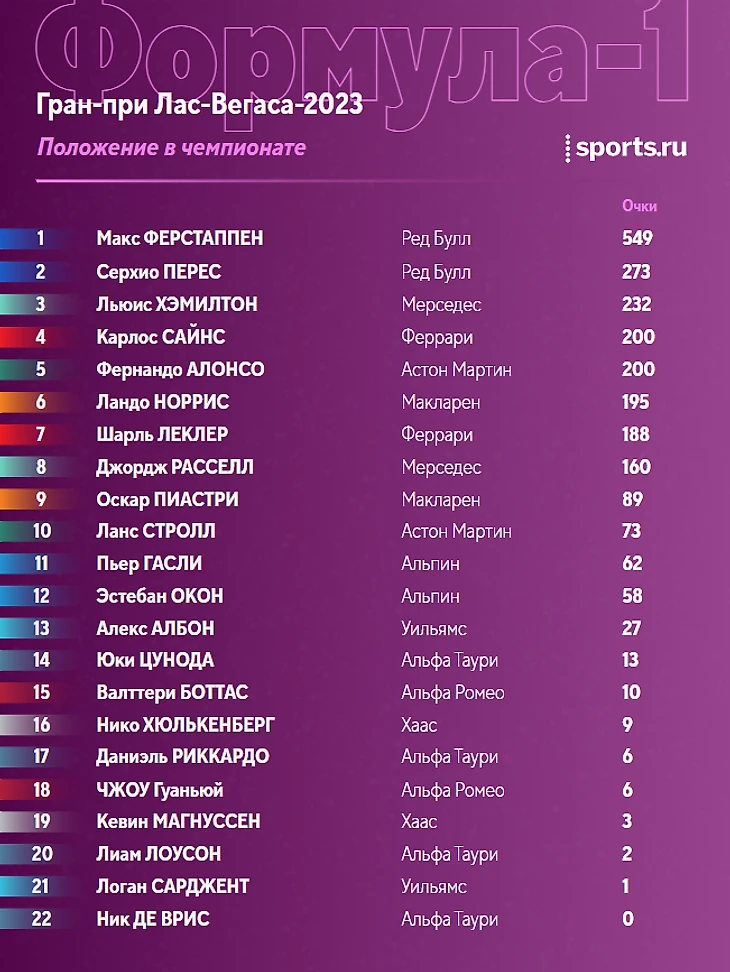Click the Положение в чемпионате subtitle

tap(172, 148)
